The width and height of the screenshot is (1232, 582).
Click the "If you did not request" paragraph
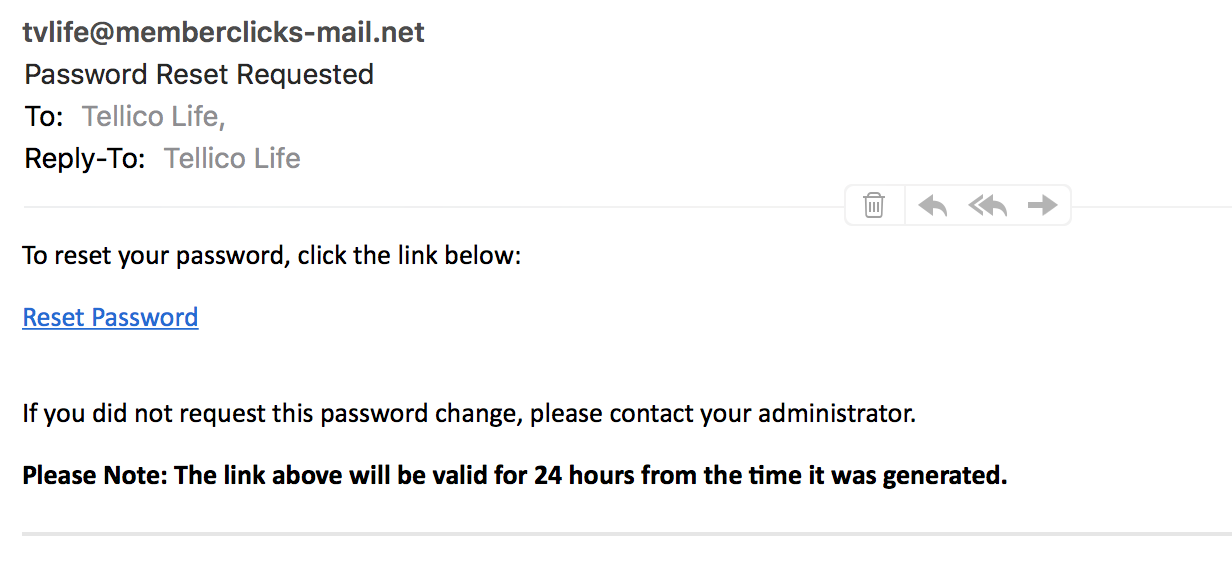click(x=469, y=413)
